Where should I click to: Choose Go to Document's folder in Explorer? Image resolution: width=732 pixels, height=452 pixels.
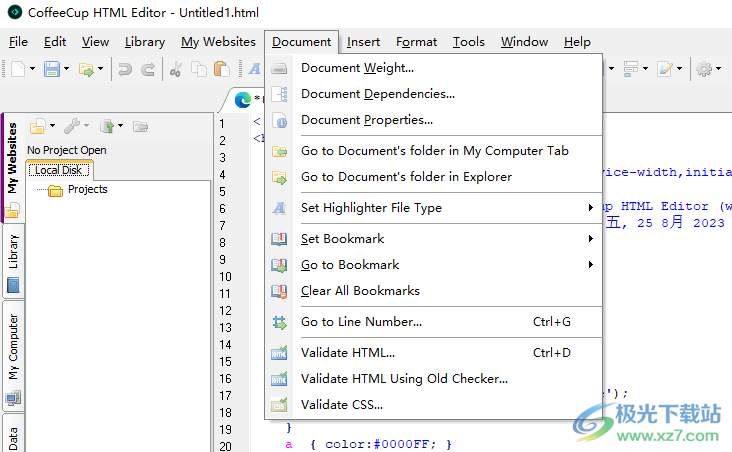pyautogui.click(x=433, y=177)
